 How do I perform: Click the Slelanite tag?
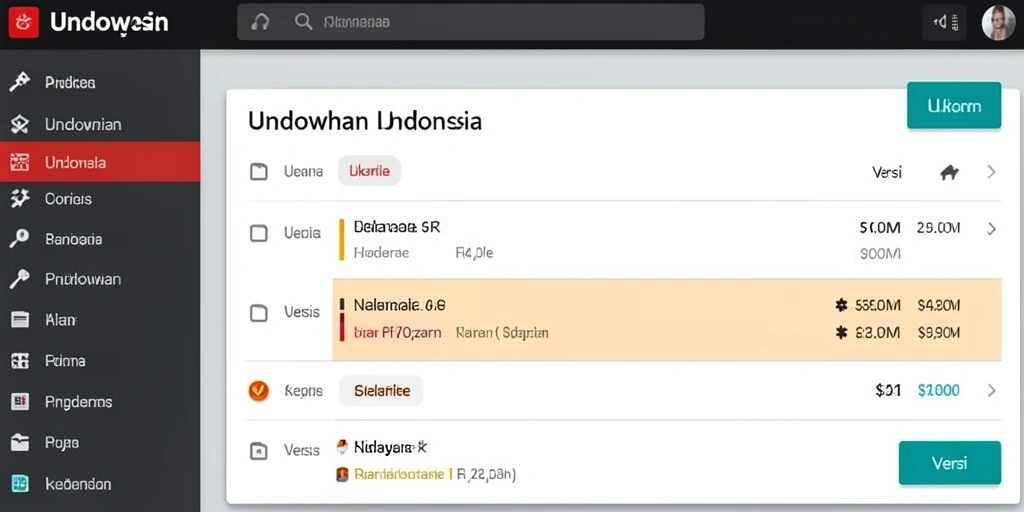[x=382, y=391]
